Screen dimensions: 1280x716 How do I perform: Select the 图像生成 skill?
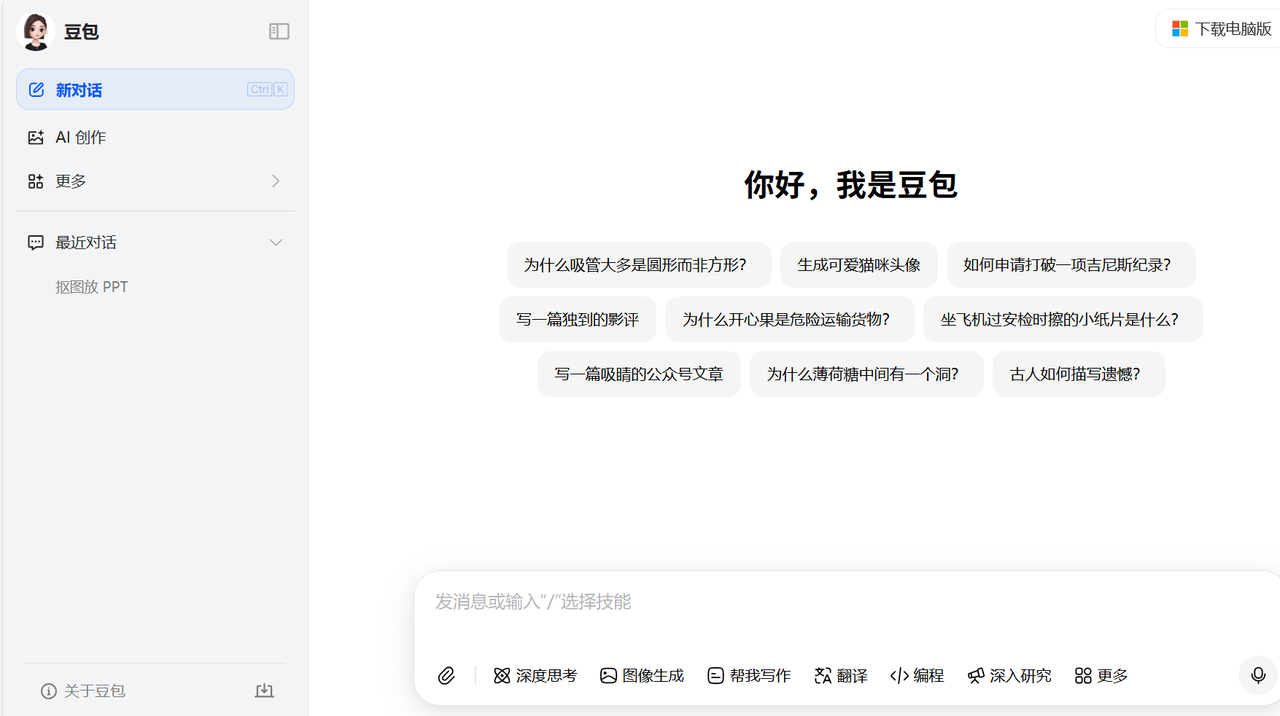[x=642, y=676]
